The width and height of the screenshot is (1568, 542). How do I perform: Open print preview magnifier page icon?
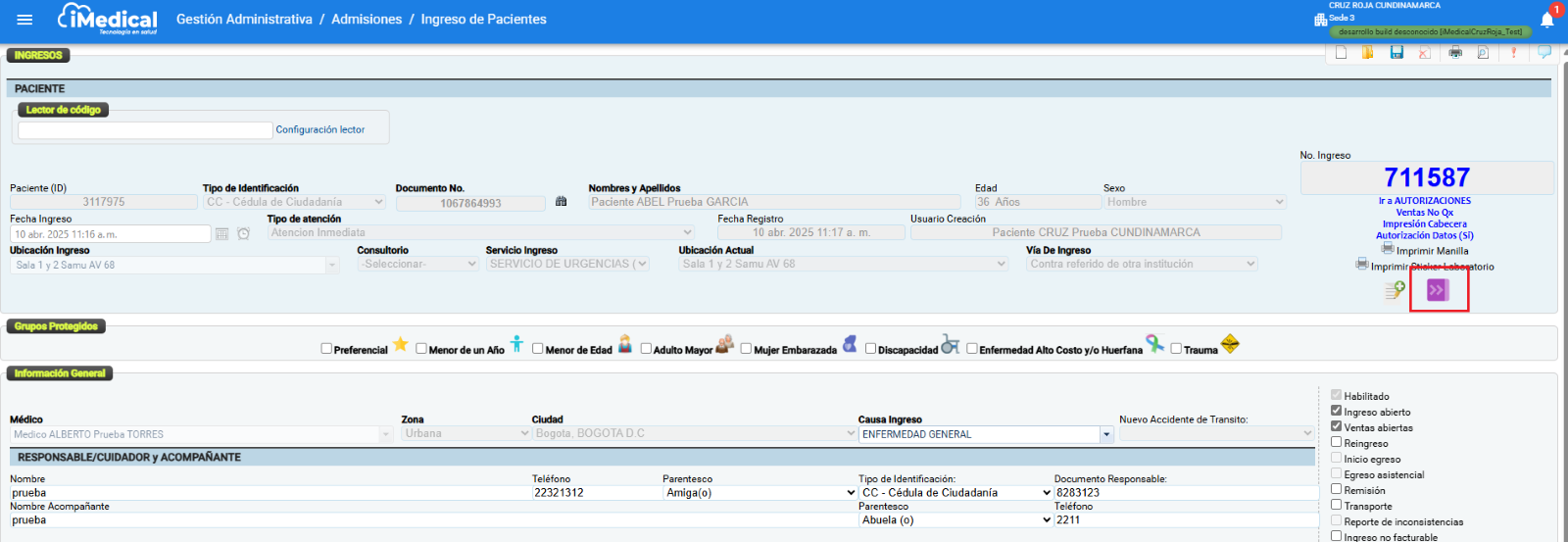(1483, 53)
